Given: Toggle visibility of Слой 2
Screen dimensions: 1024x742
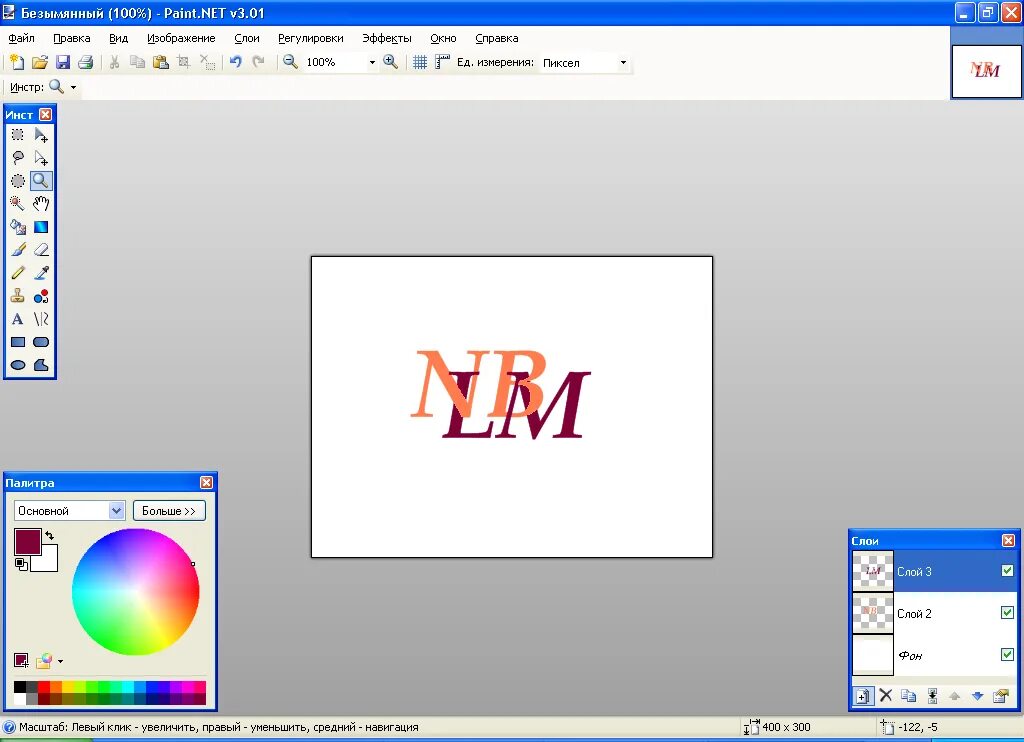Looking at the screenshot, I should pos(1007,613).
